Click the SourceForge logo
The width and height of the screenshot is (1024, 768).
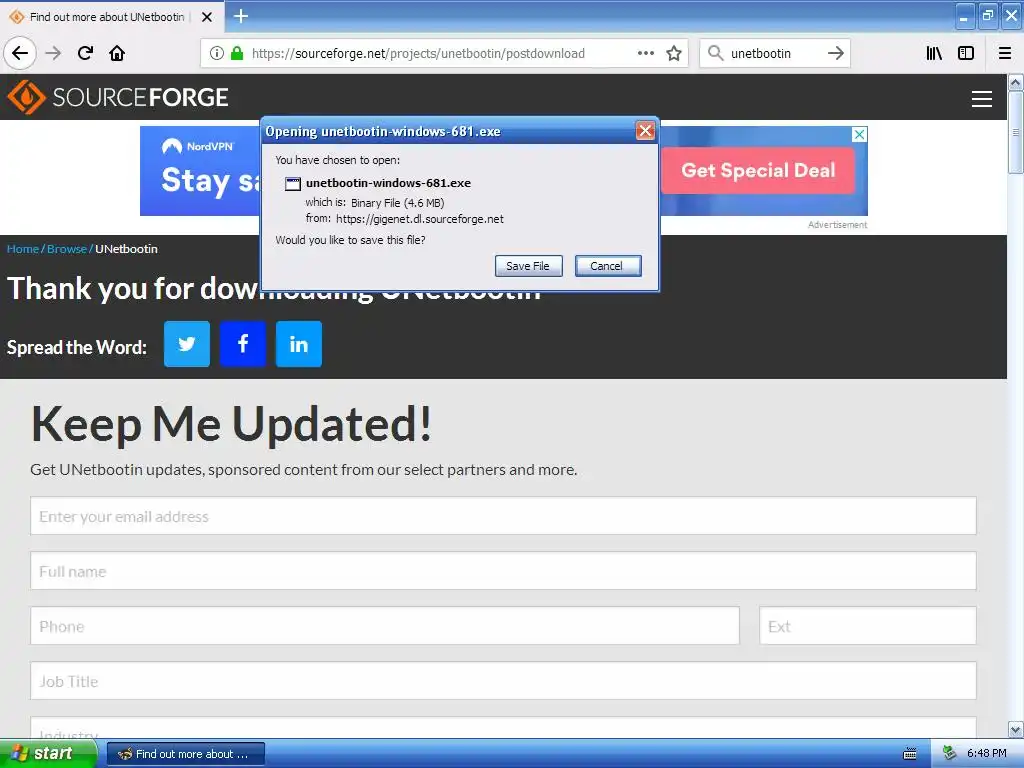click(118, 97)
